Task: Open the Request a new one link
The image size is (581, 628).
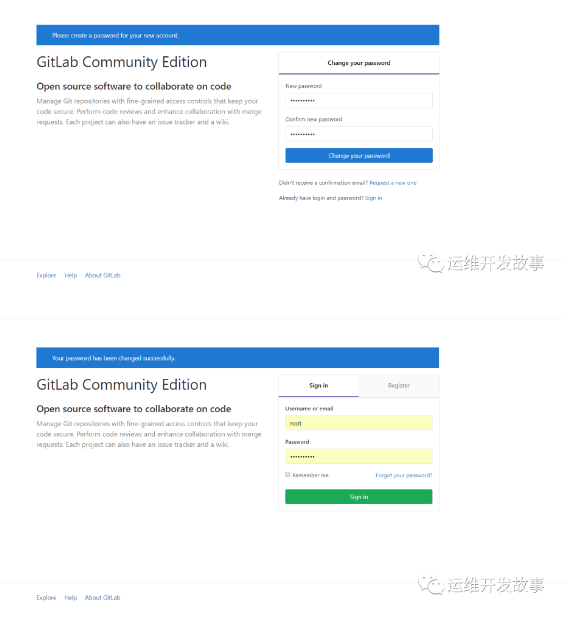Action: coord(393,183)
